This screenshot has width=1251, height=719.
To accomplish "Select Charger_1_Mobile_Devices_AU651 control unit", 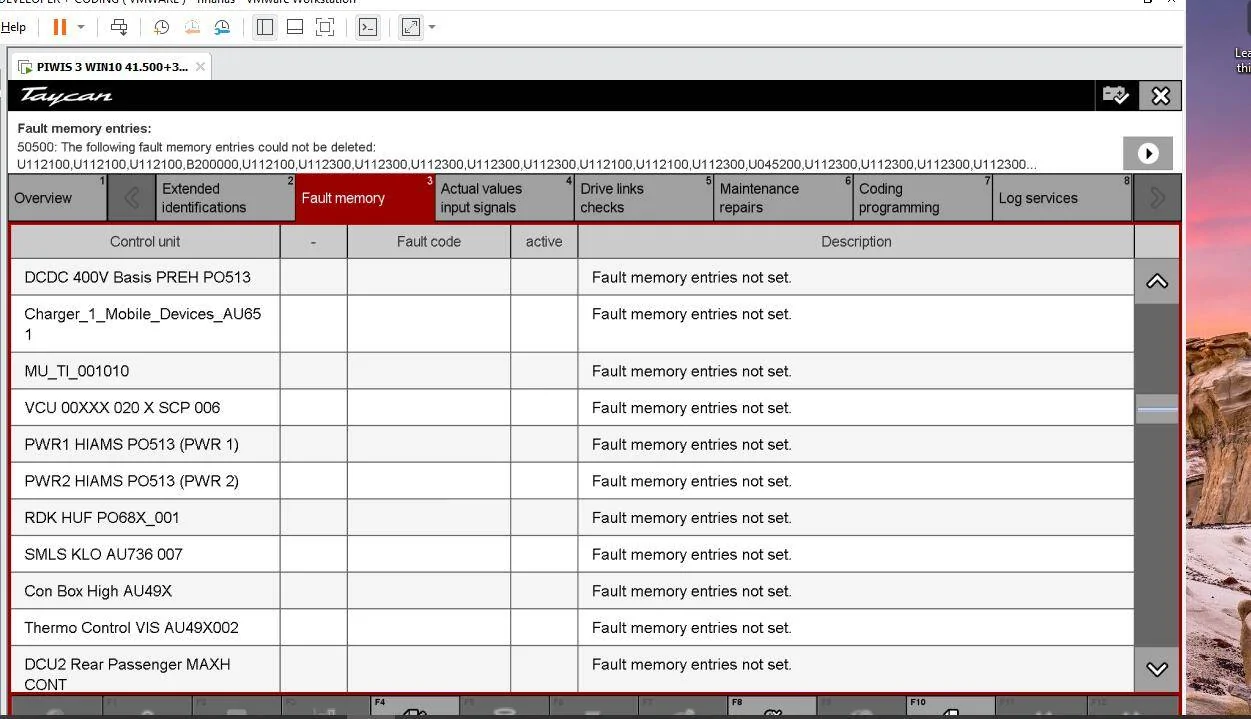I will point(145,324).
